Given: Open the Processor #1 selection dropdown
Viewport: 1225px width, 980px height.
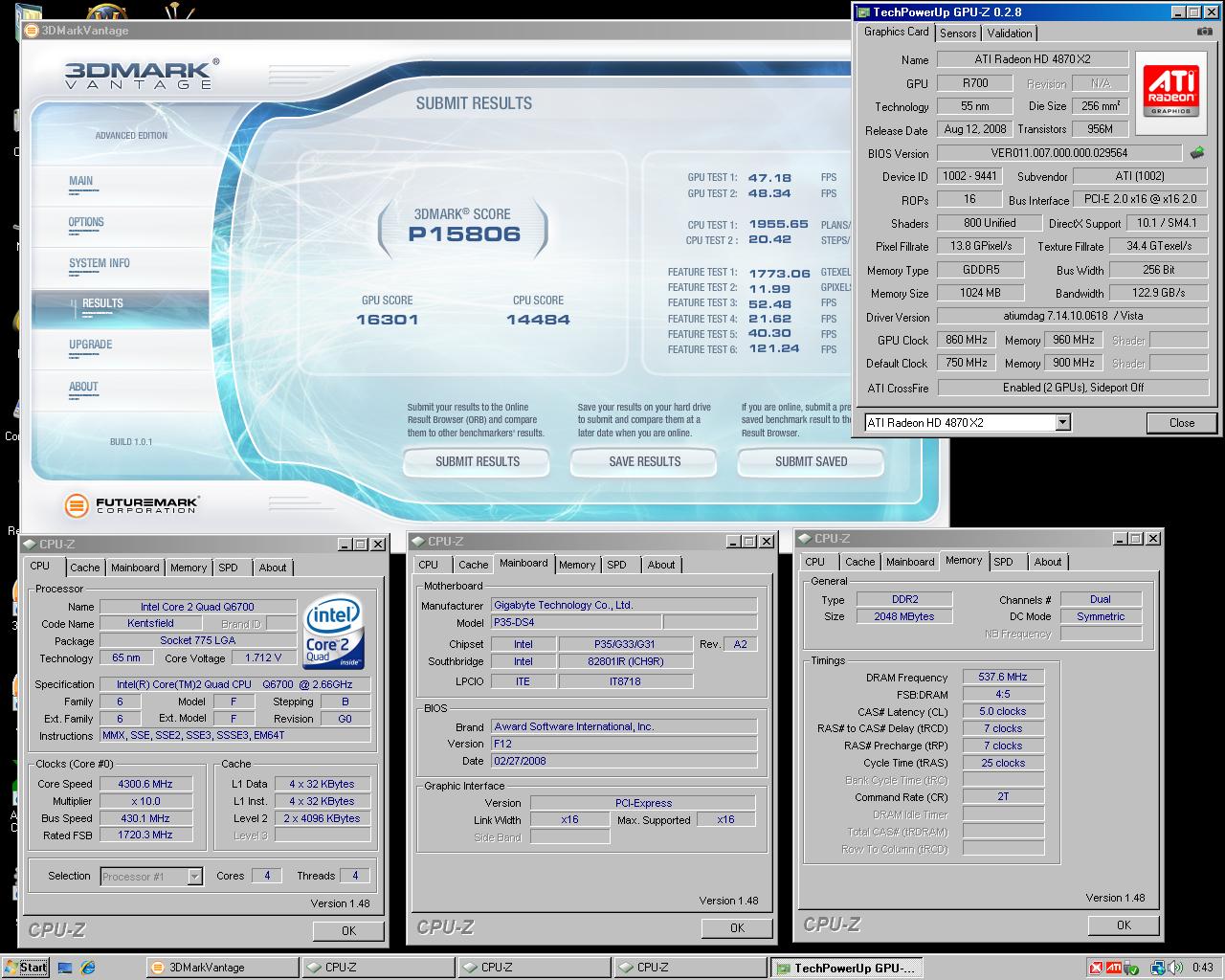Looking at the screenshot, I should [x=195, y=876].
